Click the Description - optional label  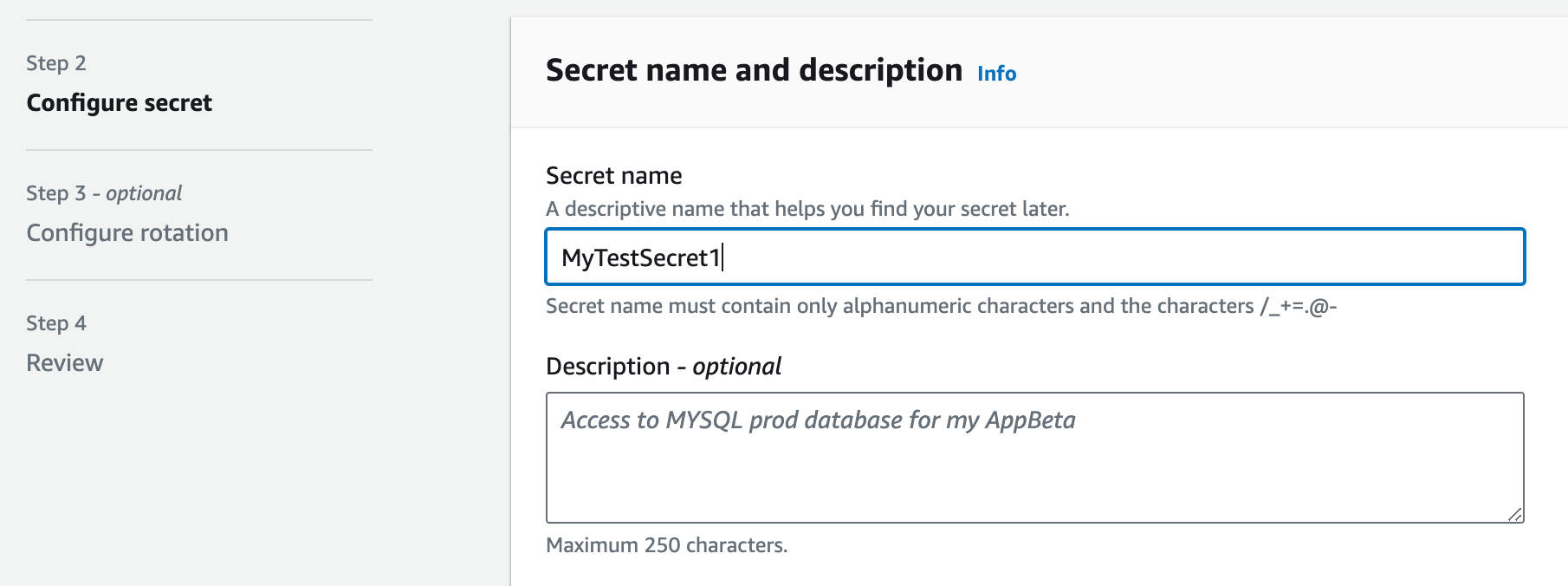[663, 367]
